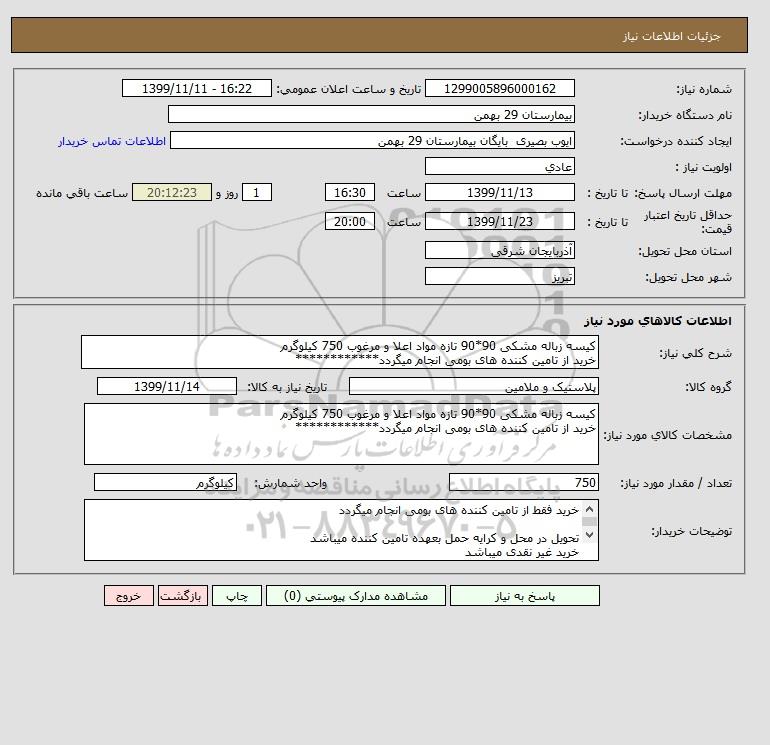
Task: Click the delivery city field تبریز
Action: [x=499, y=276]
